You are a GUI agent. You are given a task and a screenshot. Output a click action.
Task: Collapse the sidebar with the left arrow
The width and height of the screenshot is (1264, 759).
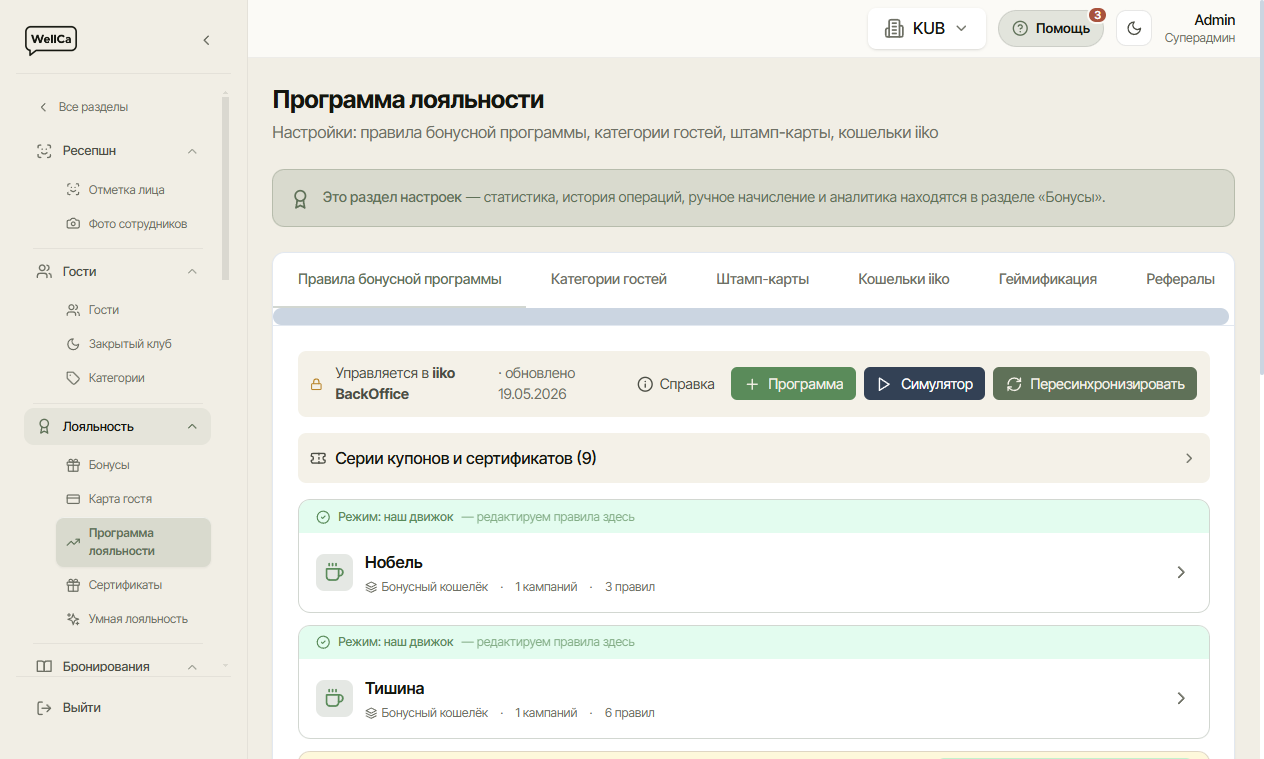coord(206,40)
